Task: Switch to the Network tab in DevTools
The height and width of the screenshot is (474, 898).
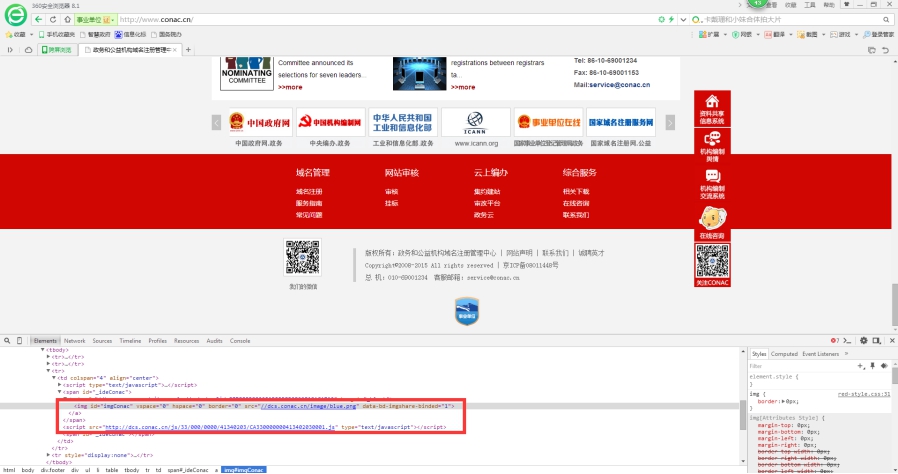Action: (x=74, y=341)
